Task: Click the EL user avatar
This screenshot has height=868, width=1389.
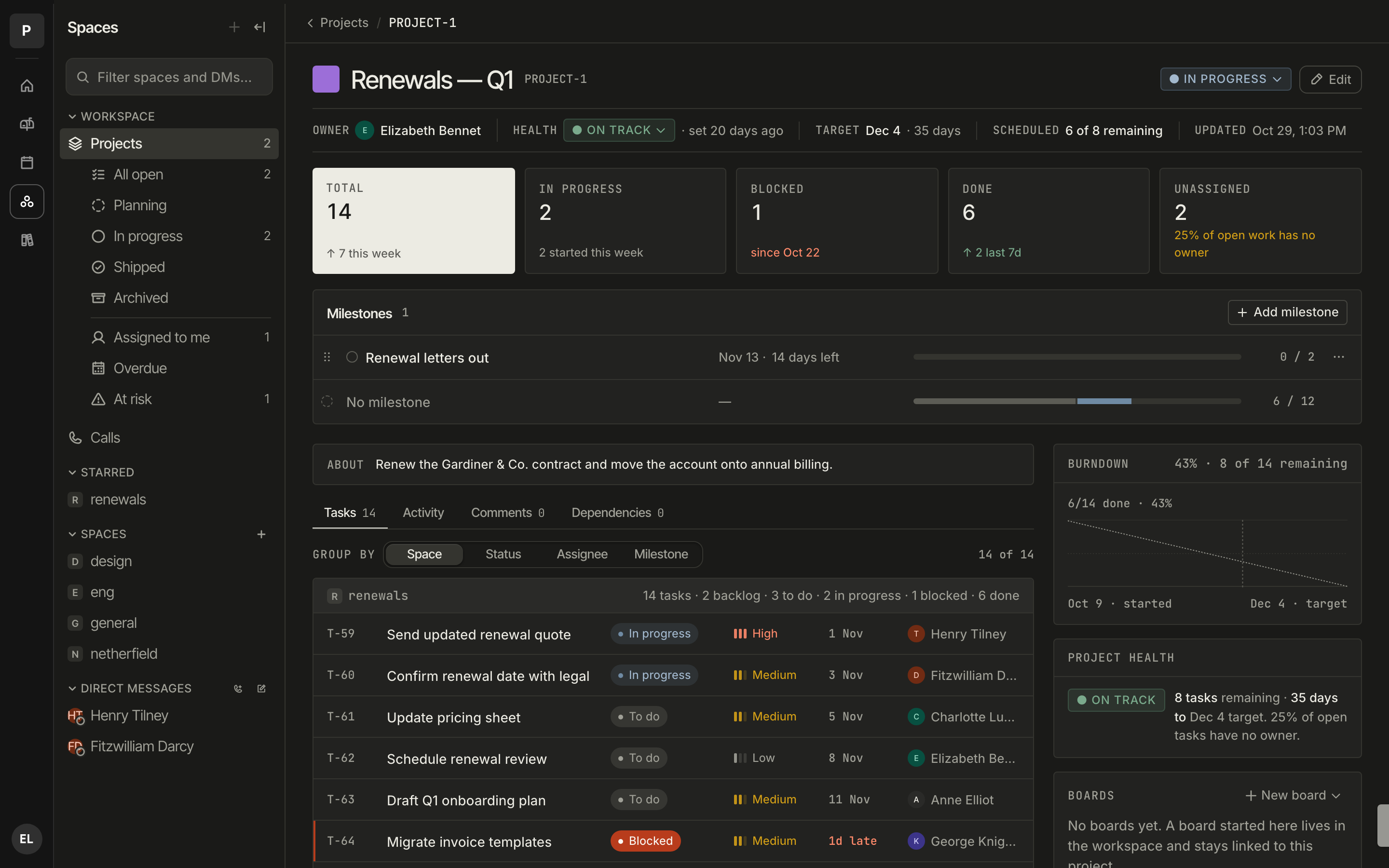Action: tap(27, 839)
